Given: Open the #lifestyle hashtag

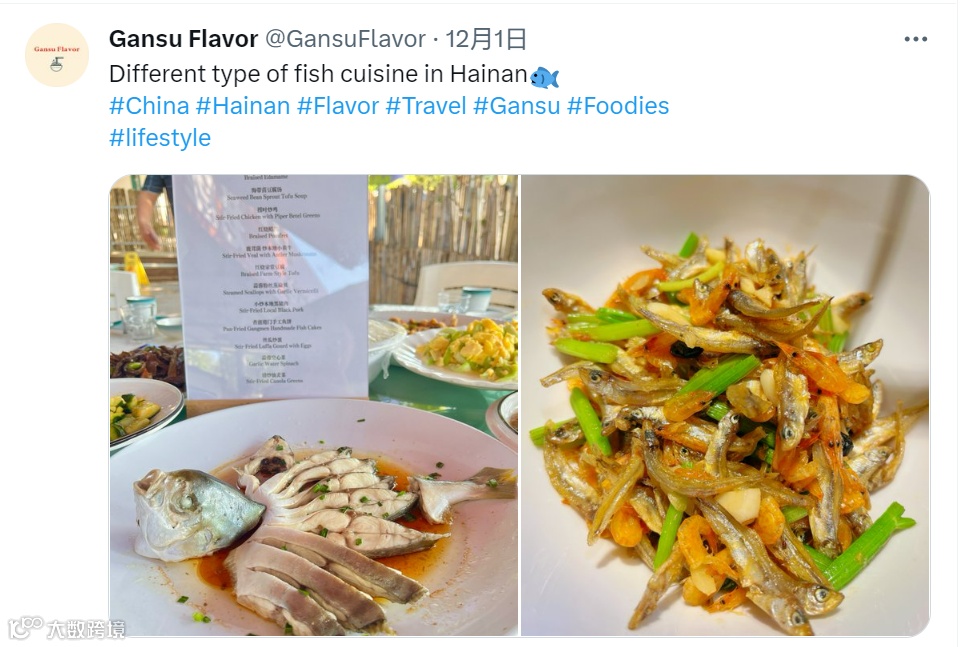Looking at the screenshot, I should pos(160,138).
